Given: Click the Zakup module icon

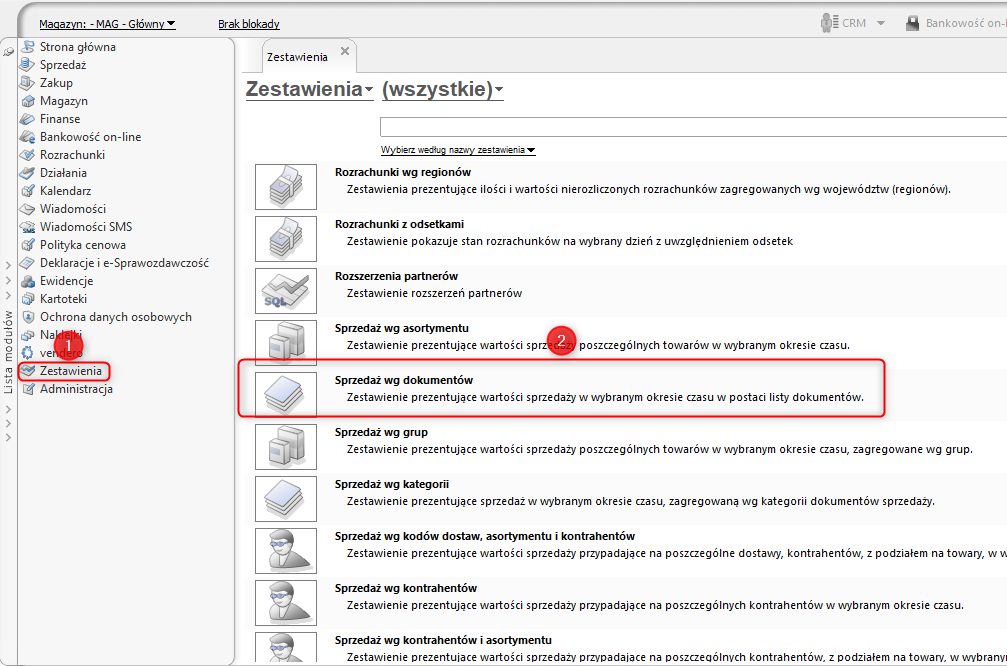Looking at the screenshot, I should click(x=27, y=83).
